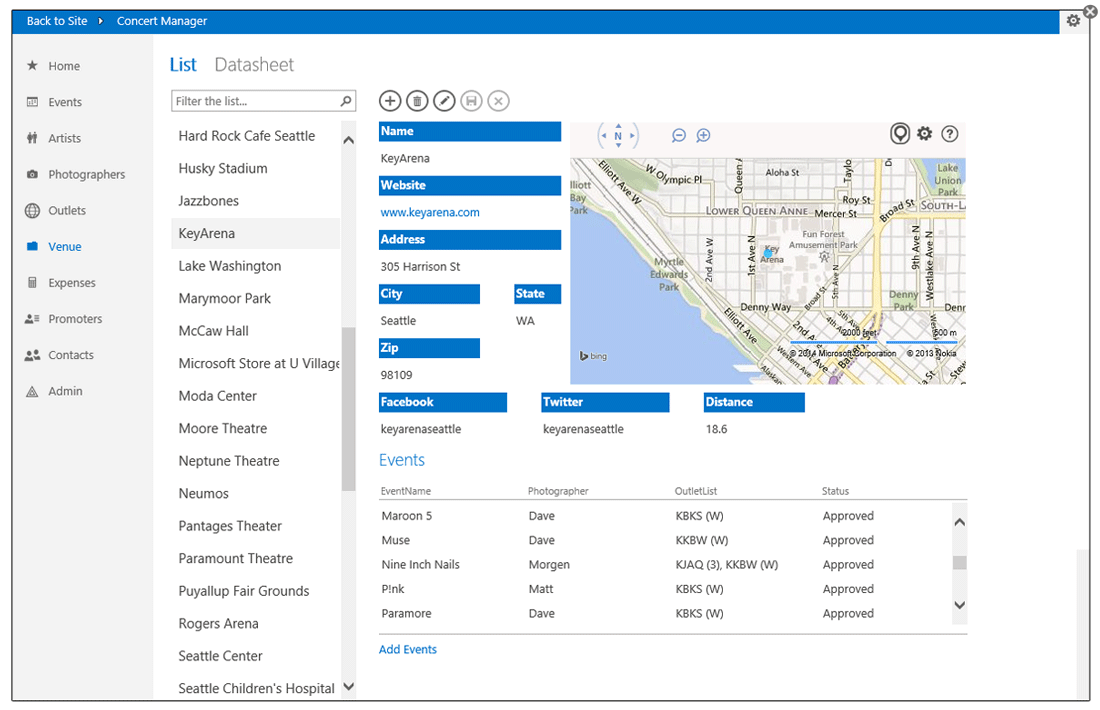
Task: Click the Home star icon in sidebar
Action: coord(32,66)
